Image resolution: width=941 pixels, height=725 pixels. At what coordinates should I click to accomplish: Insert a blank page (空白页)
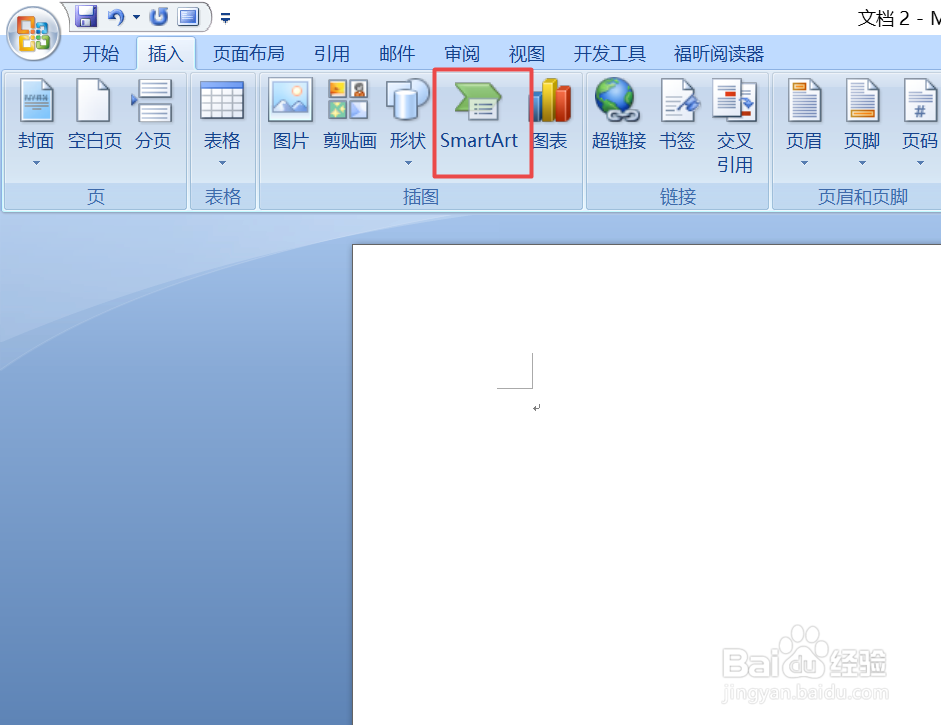tap(94, 115)
